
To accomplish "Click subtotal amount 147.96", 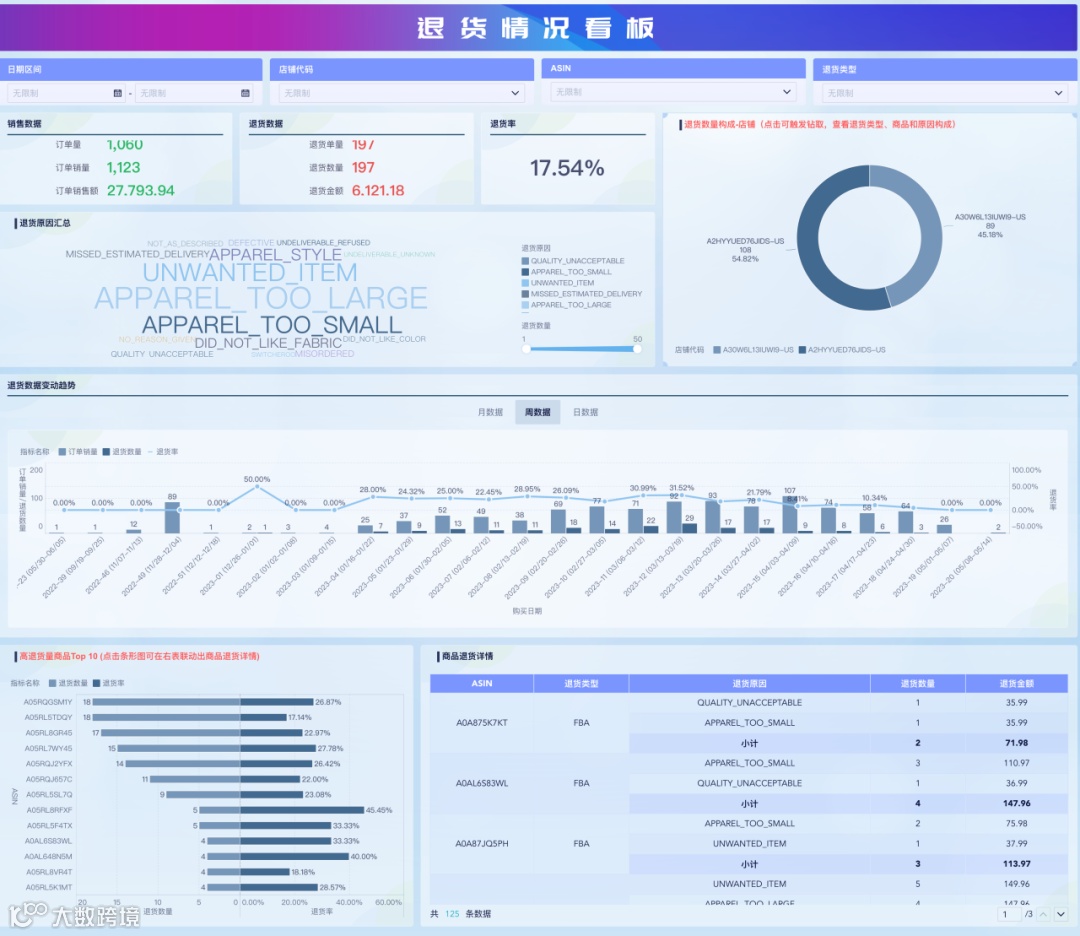I will 1016,804.
